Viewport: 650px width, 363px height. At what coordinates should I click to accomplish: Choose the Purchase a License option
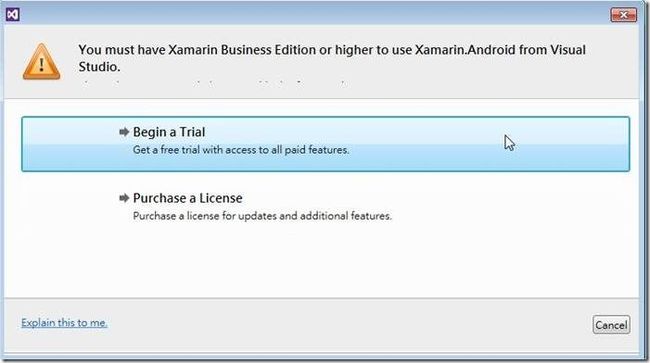325,206
